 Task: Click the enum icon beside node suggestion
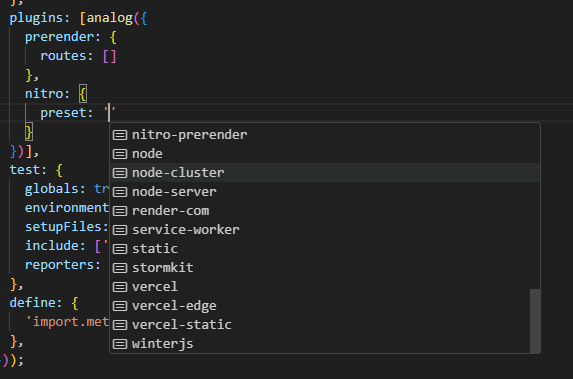(120, 154)
